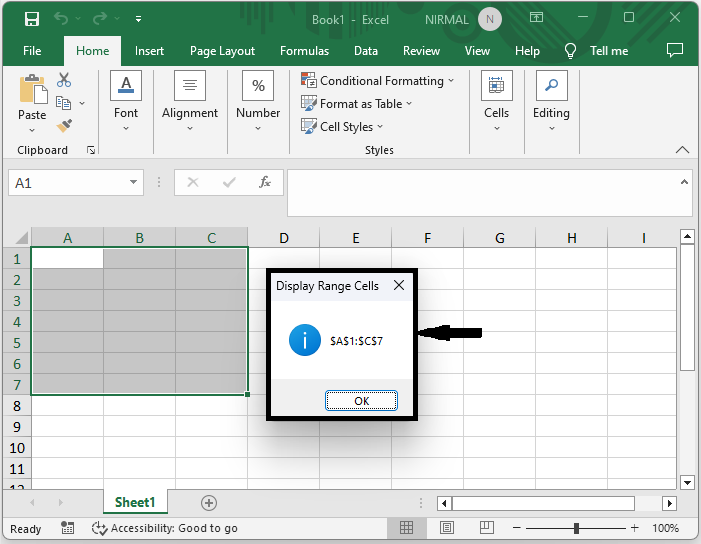The width and height of the screenshot is (701, 544).
Task: Switch to the Insert tab
Action: [149, 51]
